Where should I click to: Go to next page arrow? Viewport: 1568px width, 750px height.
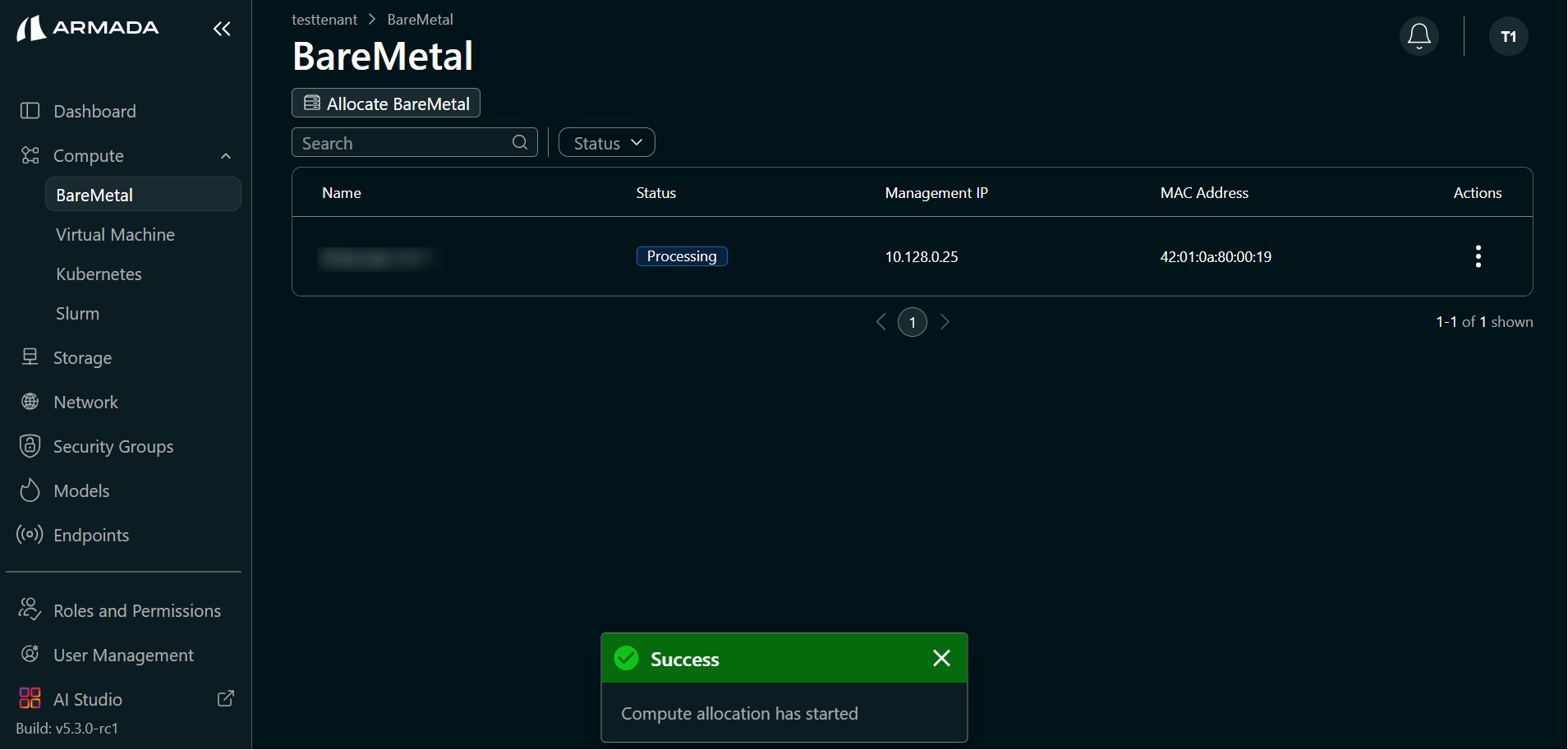click(945, 322)
